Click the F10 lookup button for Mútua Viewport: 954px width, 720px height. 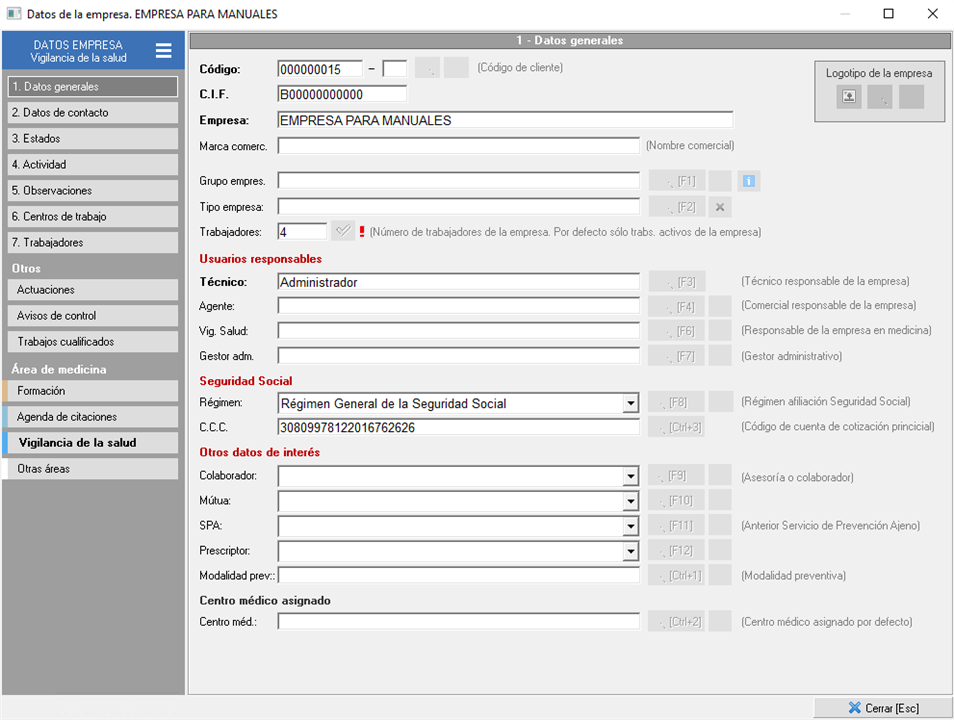click(x=676, y=502)
